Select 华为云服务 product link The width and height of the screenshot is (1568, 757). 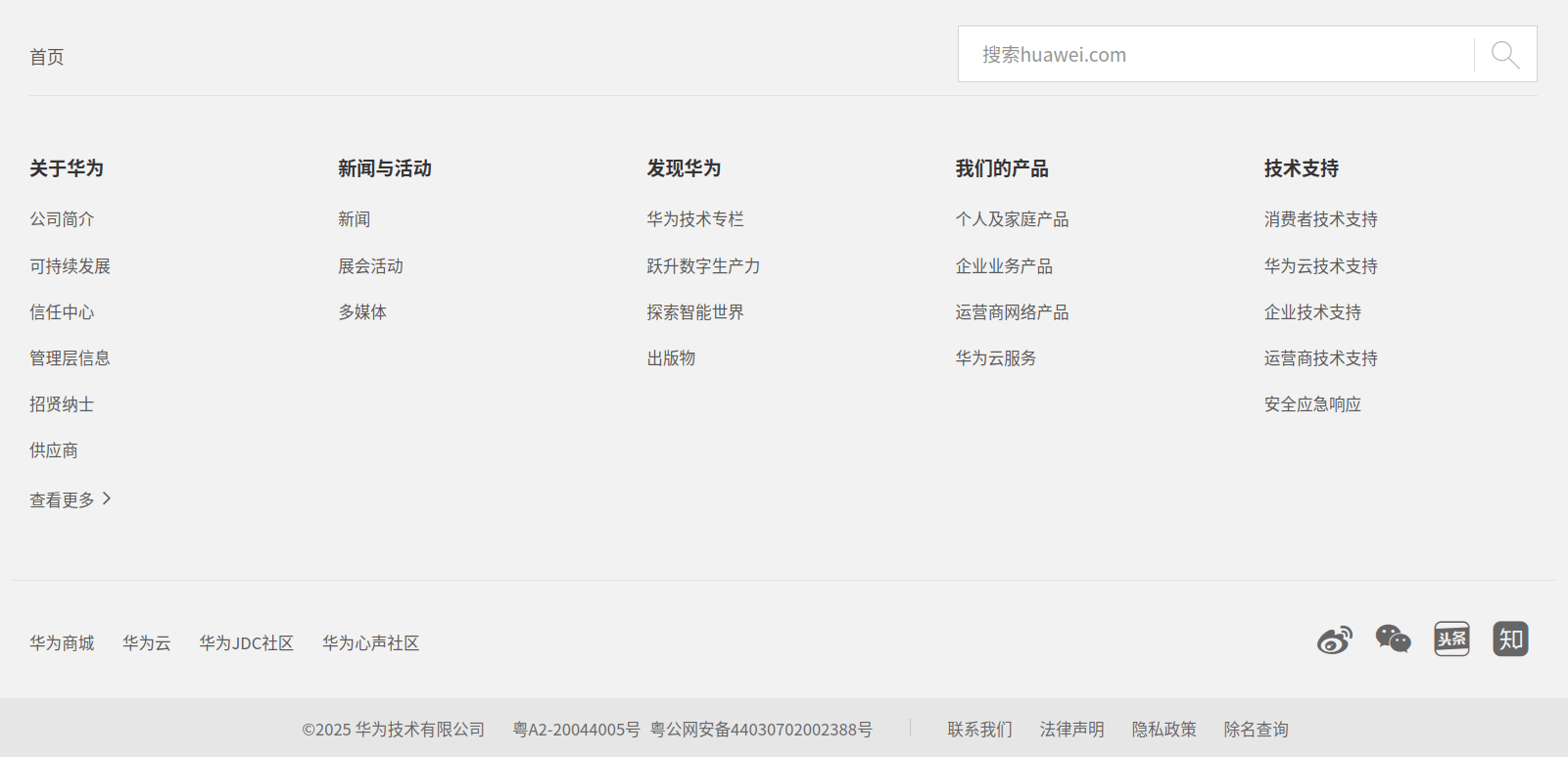[x=995, y=358]
